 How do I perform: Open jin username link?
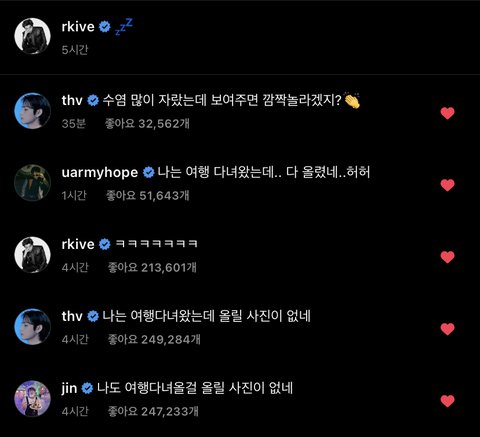[x=69, y=389]
